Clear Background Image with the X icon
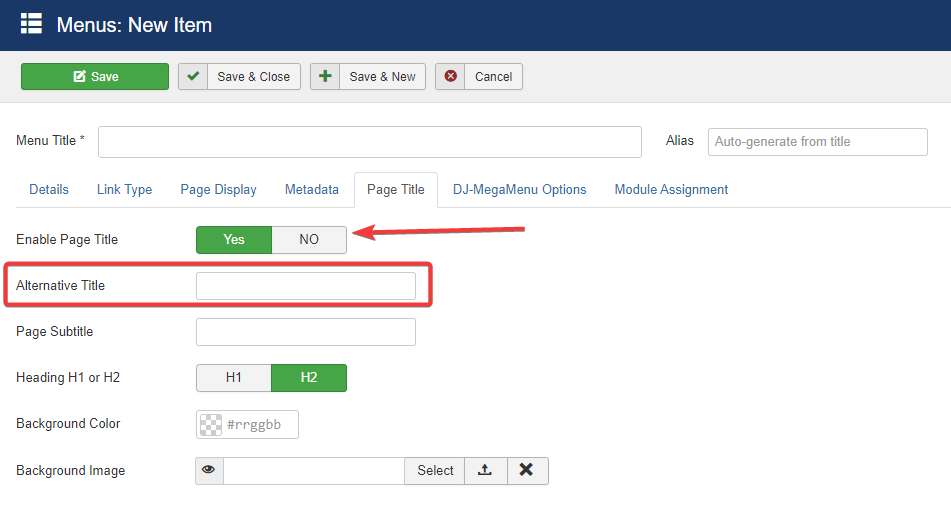The image size is (951, 509). [527, 471]
